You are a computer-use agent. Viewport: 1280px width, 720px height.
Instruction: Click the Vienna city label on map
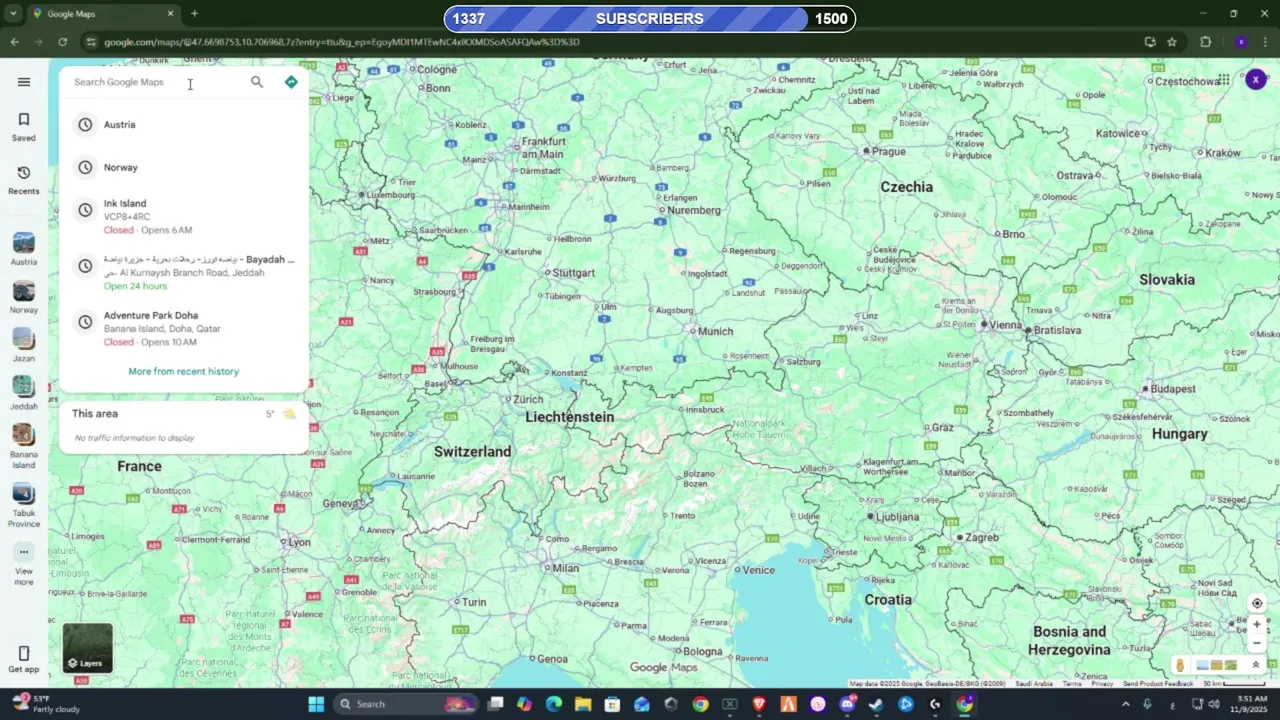(1003, 325)
